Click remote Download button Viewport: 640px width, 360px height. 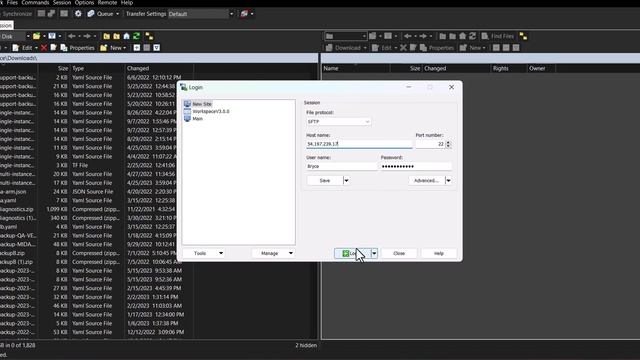tap(343, 48)
